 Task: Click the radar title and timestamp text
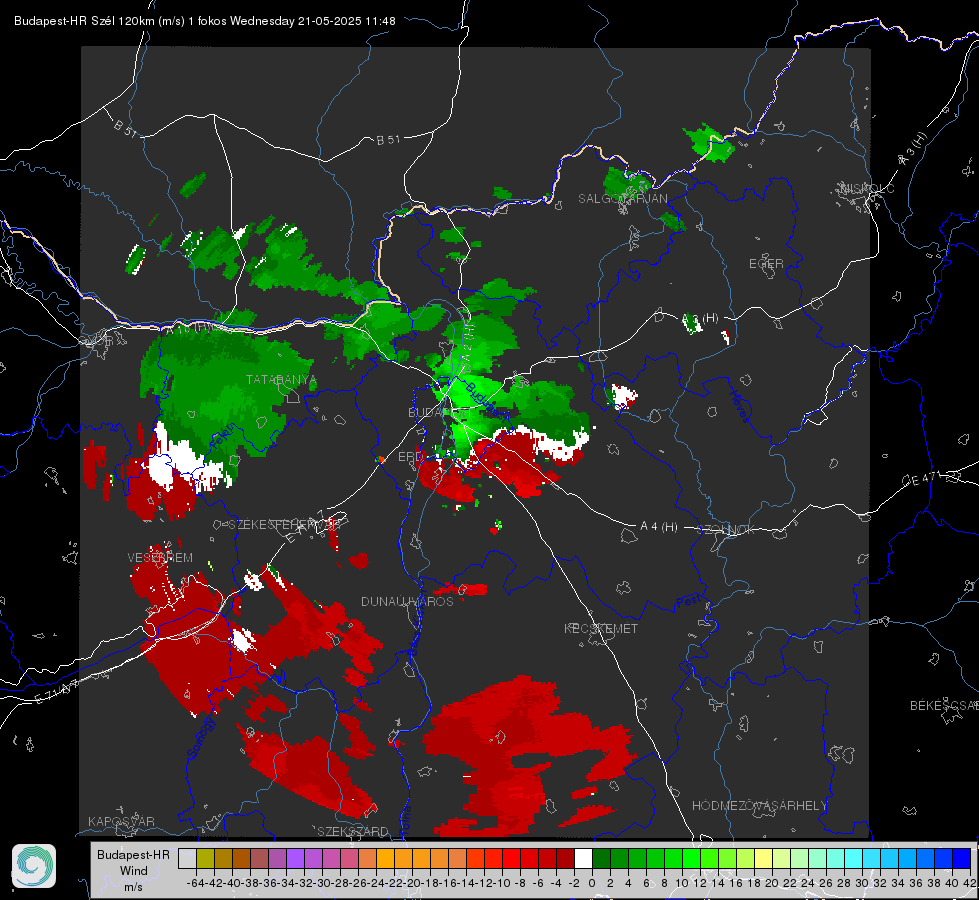[204, 21]
